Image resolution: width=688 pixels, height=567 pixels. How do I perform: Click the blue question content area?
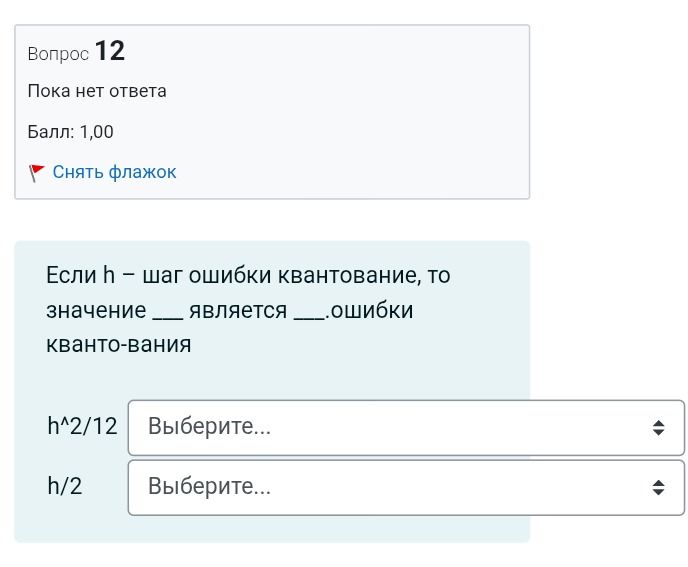272,391
